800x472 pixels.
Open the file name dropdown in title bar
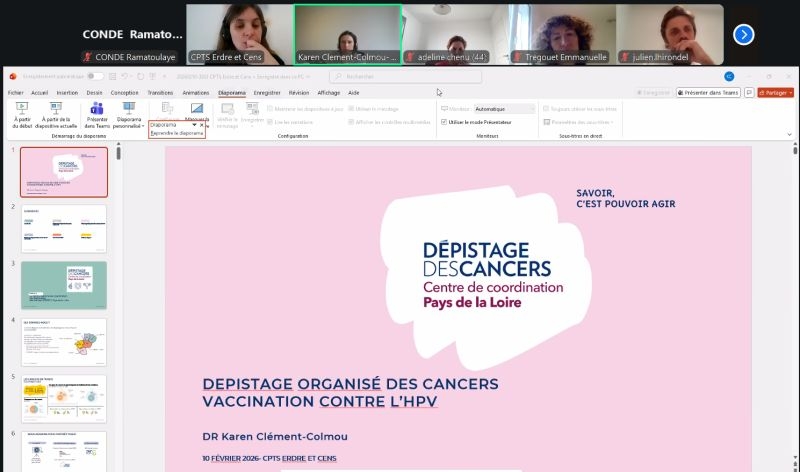click(x=308, y=77)
